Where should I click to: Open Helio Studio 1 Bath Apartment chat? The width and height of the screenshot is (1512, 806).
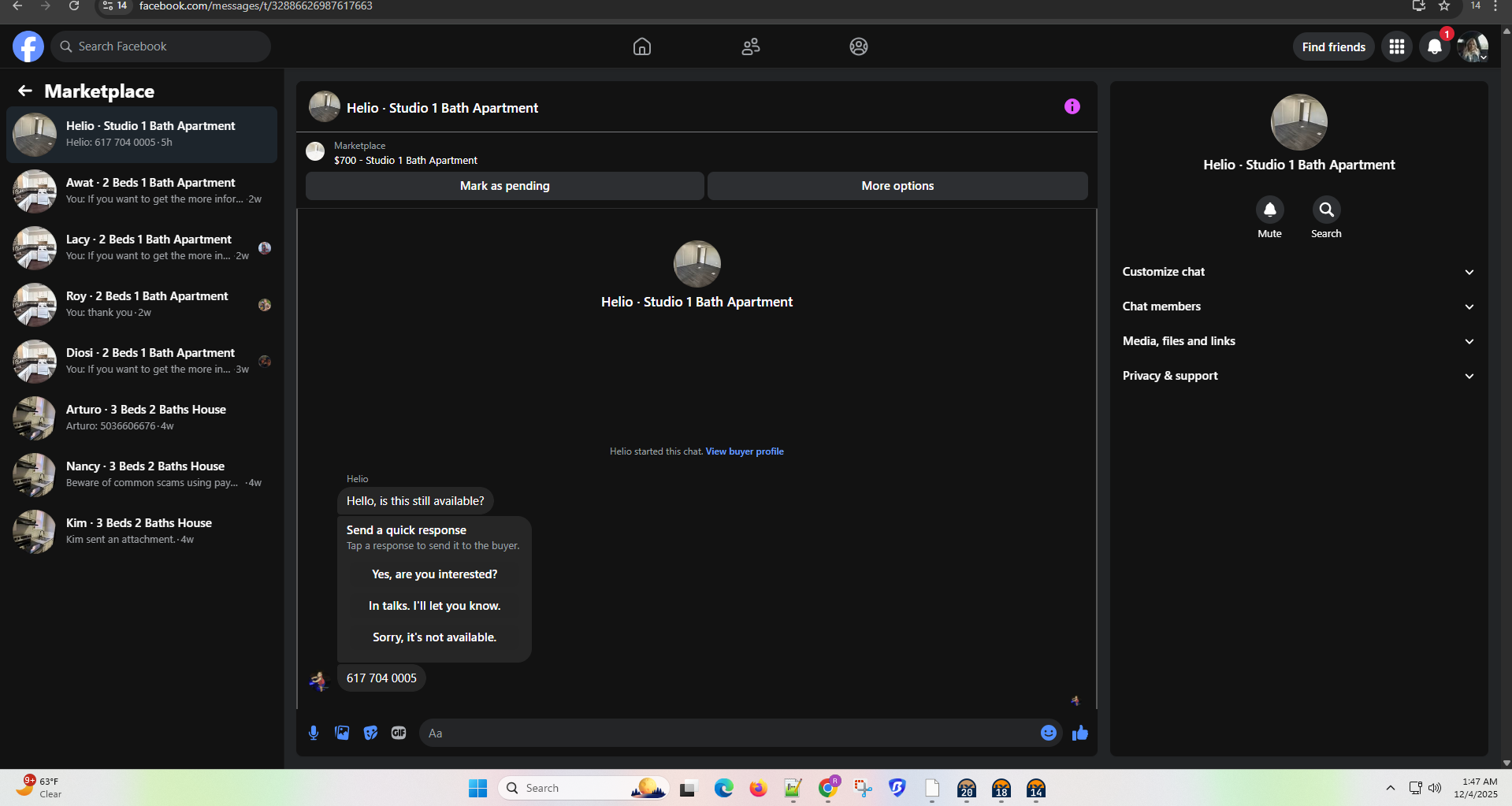coord(142,135)
